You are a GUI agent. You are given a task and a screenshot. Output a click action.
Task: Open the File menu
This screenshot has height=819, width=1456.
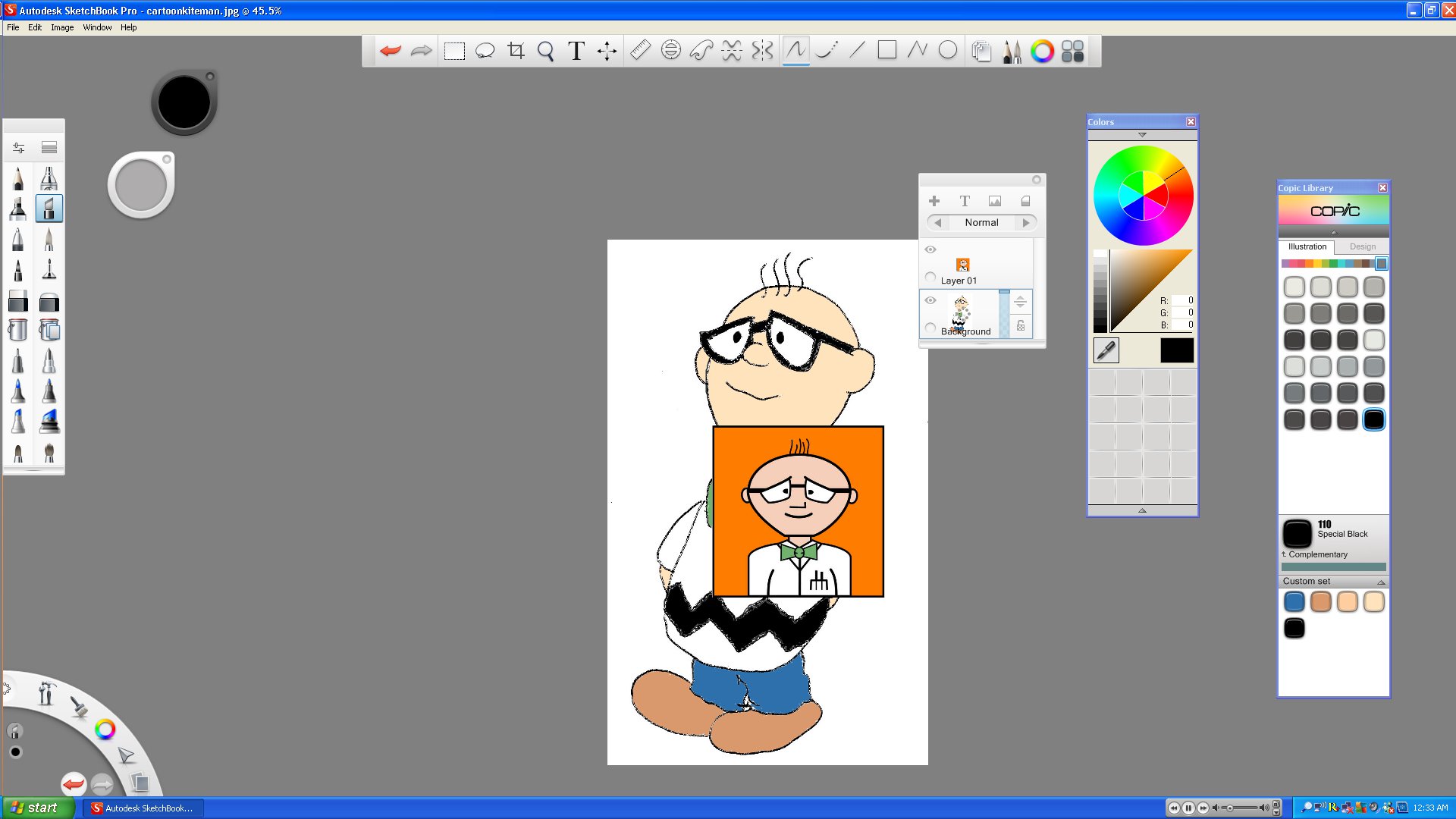click(x=13, y=27)
